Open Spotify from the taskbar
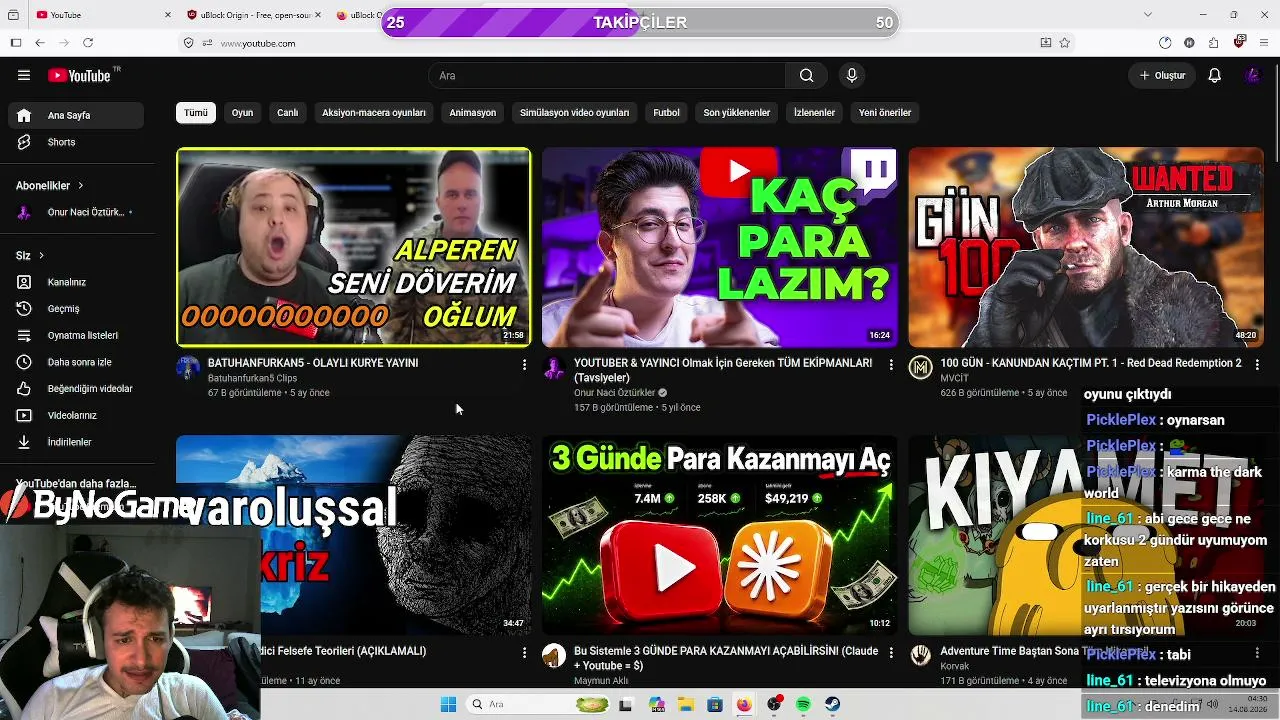The image size is (1280, 720). tap(803, 704)
